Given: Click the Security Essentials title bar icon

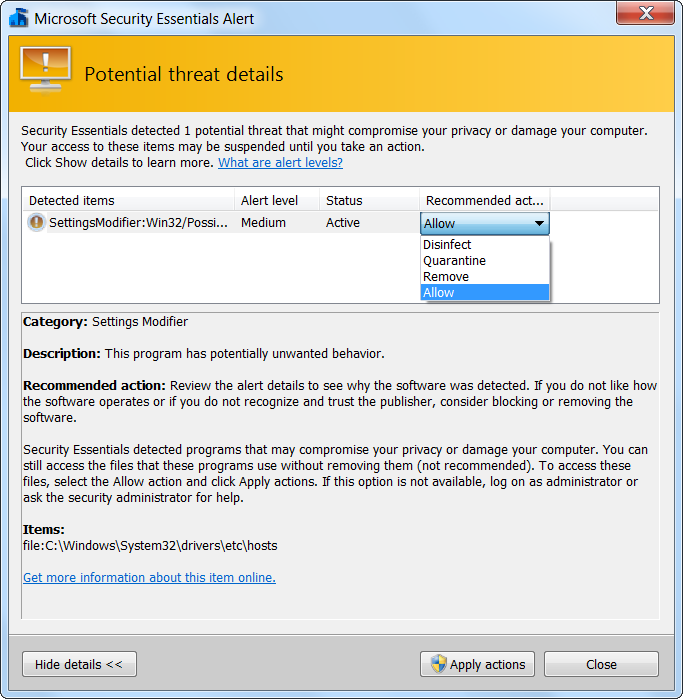Looking at the screenshot, I should pos(18,18).
